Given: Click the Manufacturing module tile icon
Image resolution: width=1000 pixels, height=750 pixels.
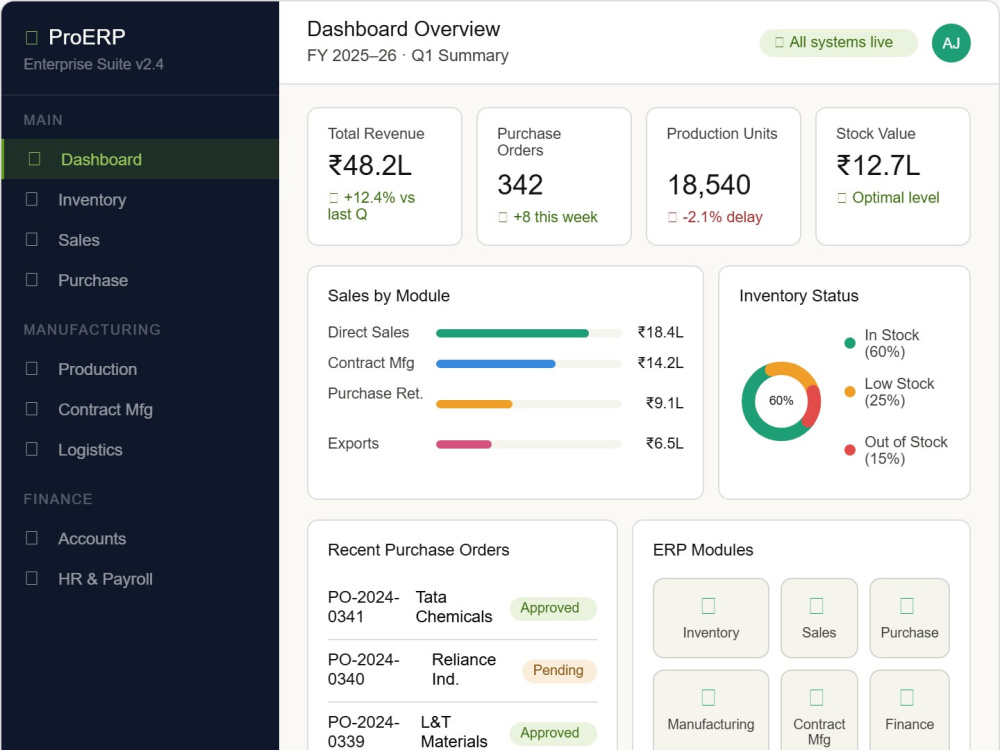Looking at the screenshot, I should 708,697.
